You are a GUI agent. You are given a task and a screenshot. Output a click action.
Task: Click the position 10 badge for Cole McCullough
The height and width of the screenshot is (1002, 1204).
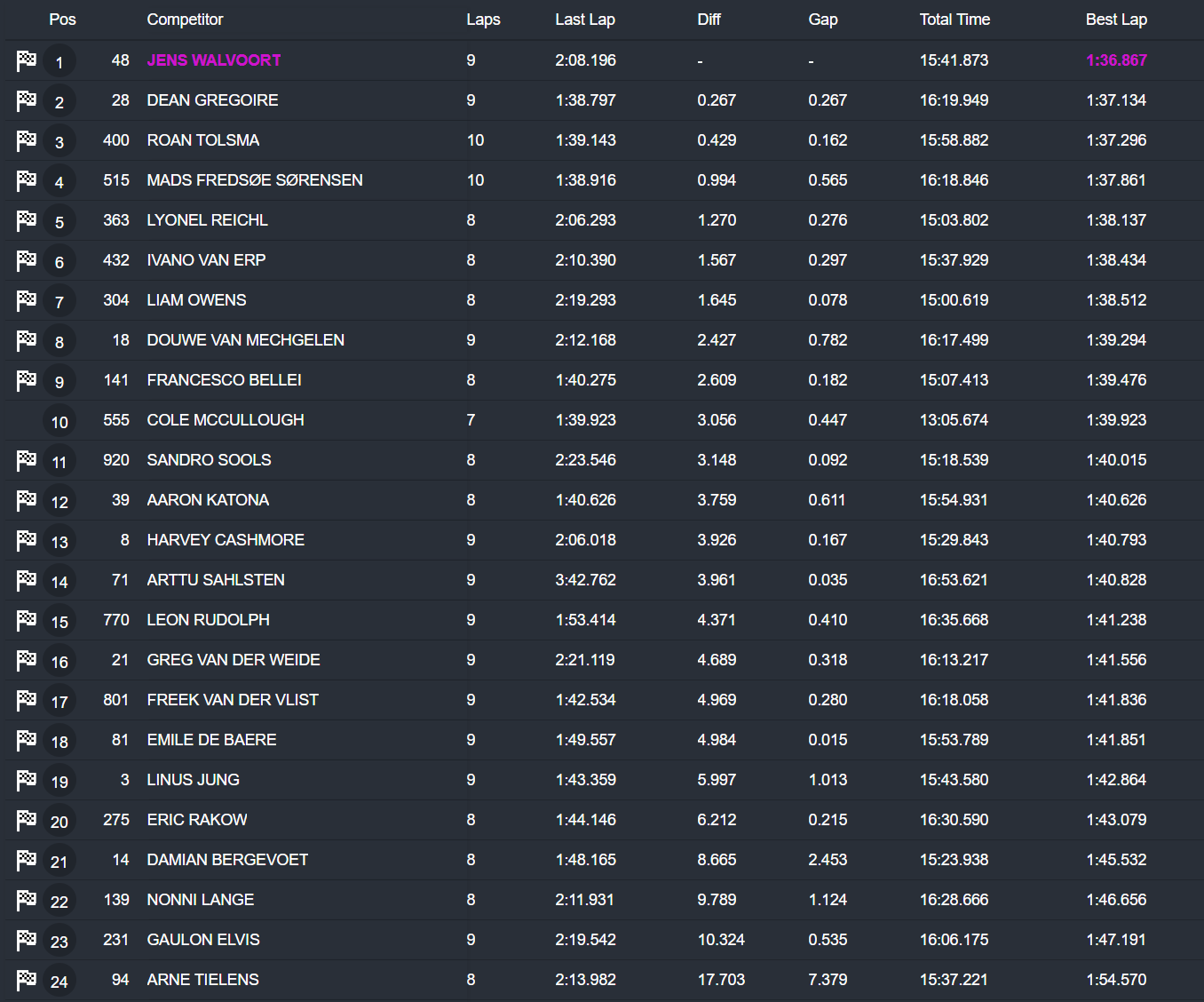coord(59,422)
